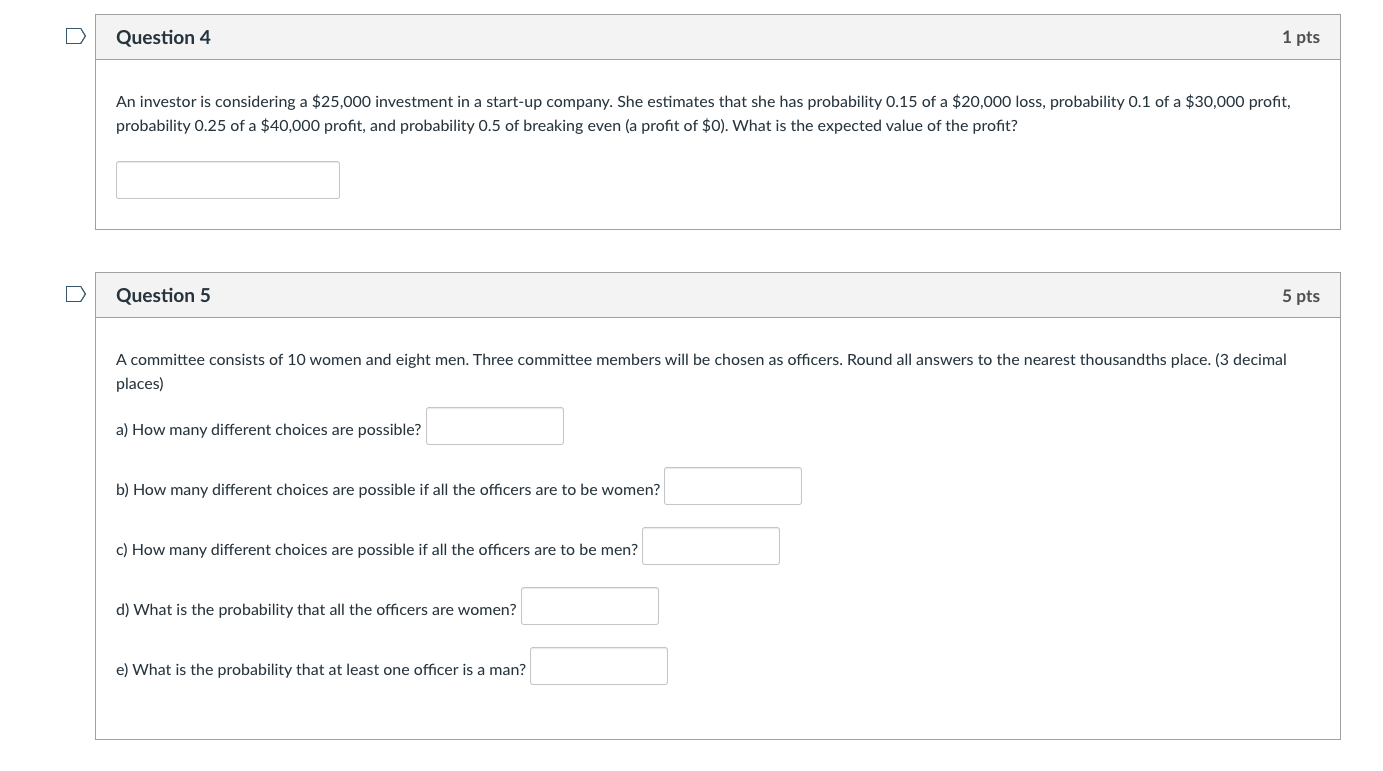Click the answer field asking about all-women officer choices
This screenshot has width=1383, height=771.
732,485
